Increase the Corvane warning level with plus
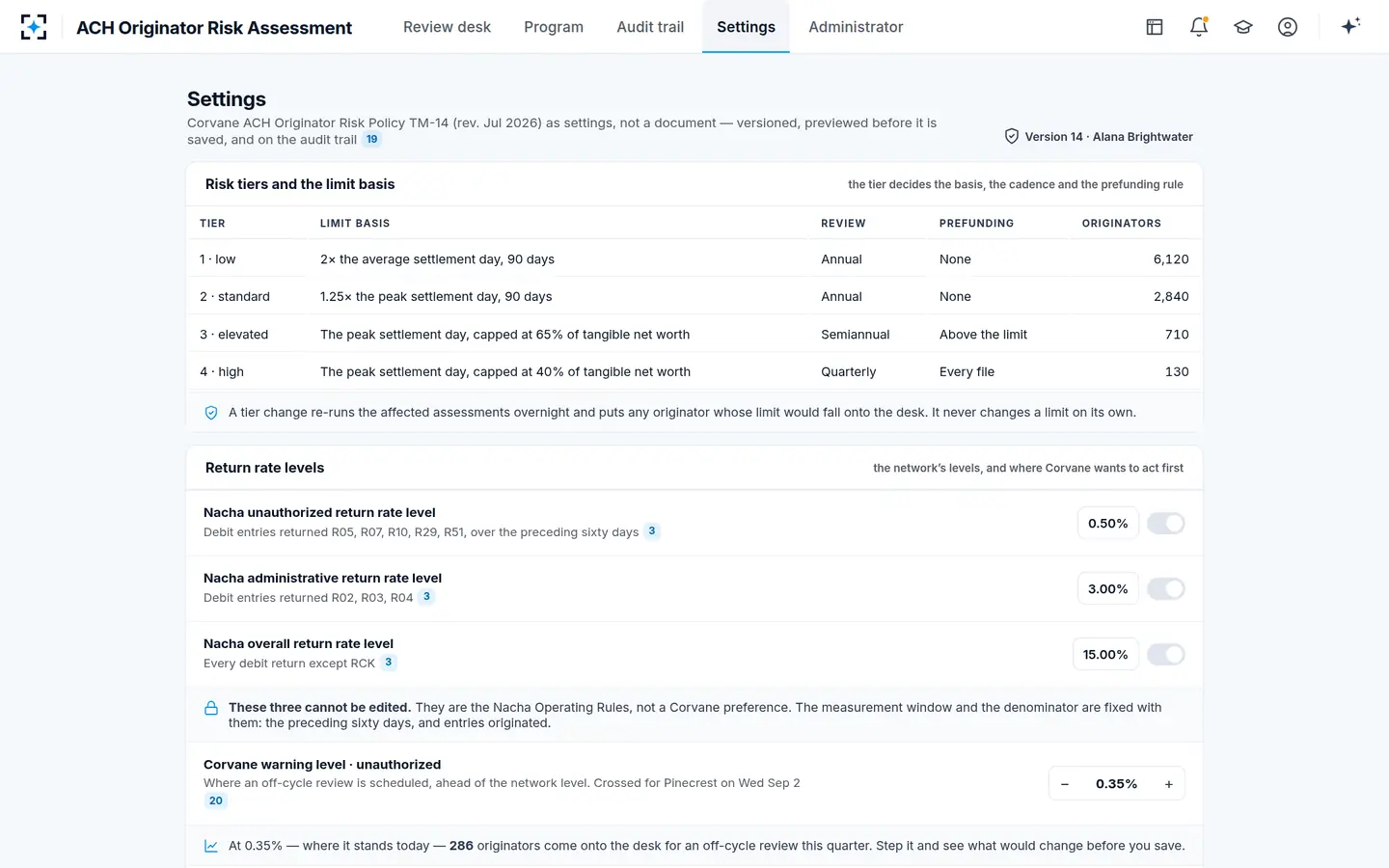The width and height of the screenshot is (1389, 868). click(1169, 784)
